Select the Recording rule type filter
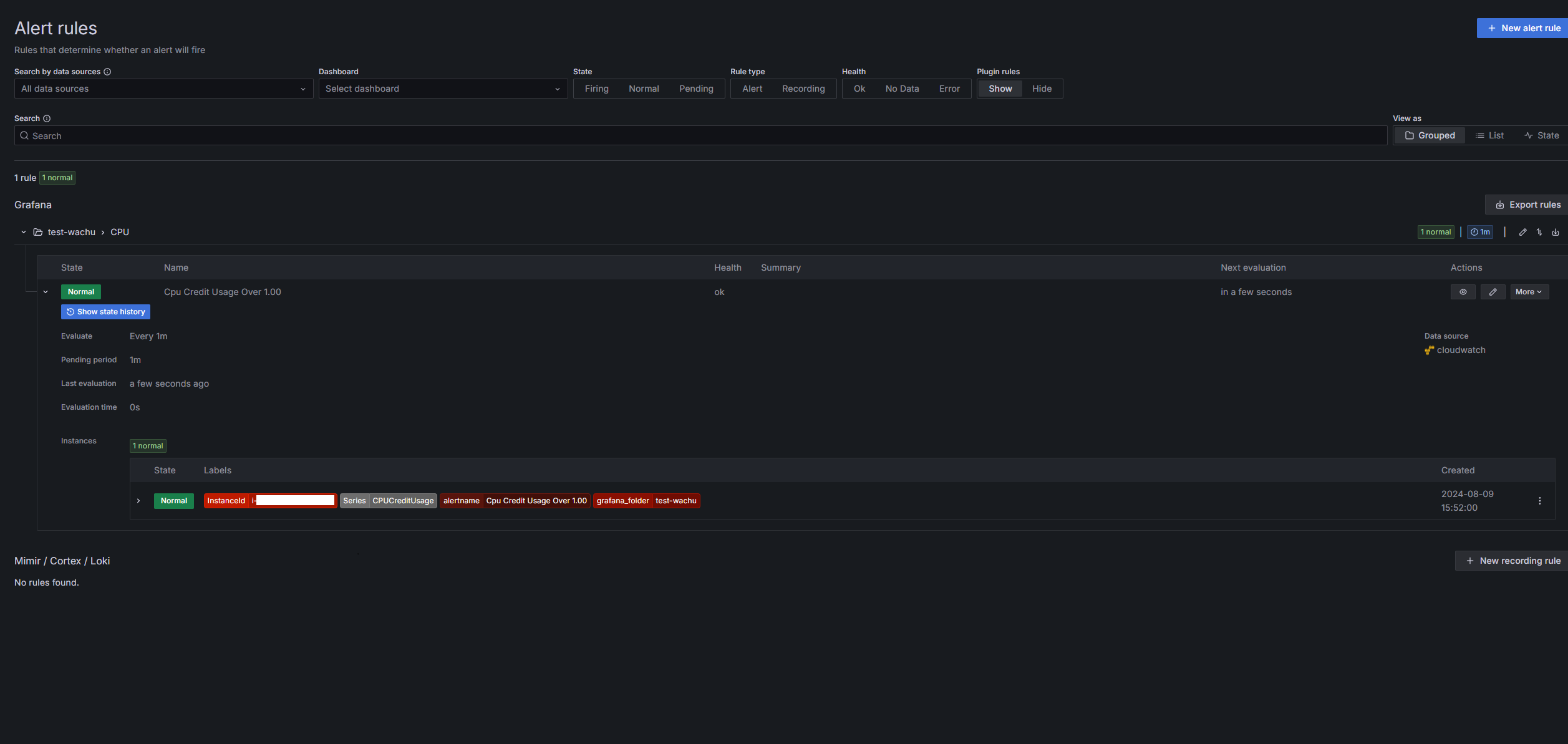 coord(803,89)
